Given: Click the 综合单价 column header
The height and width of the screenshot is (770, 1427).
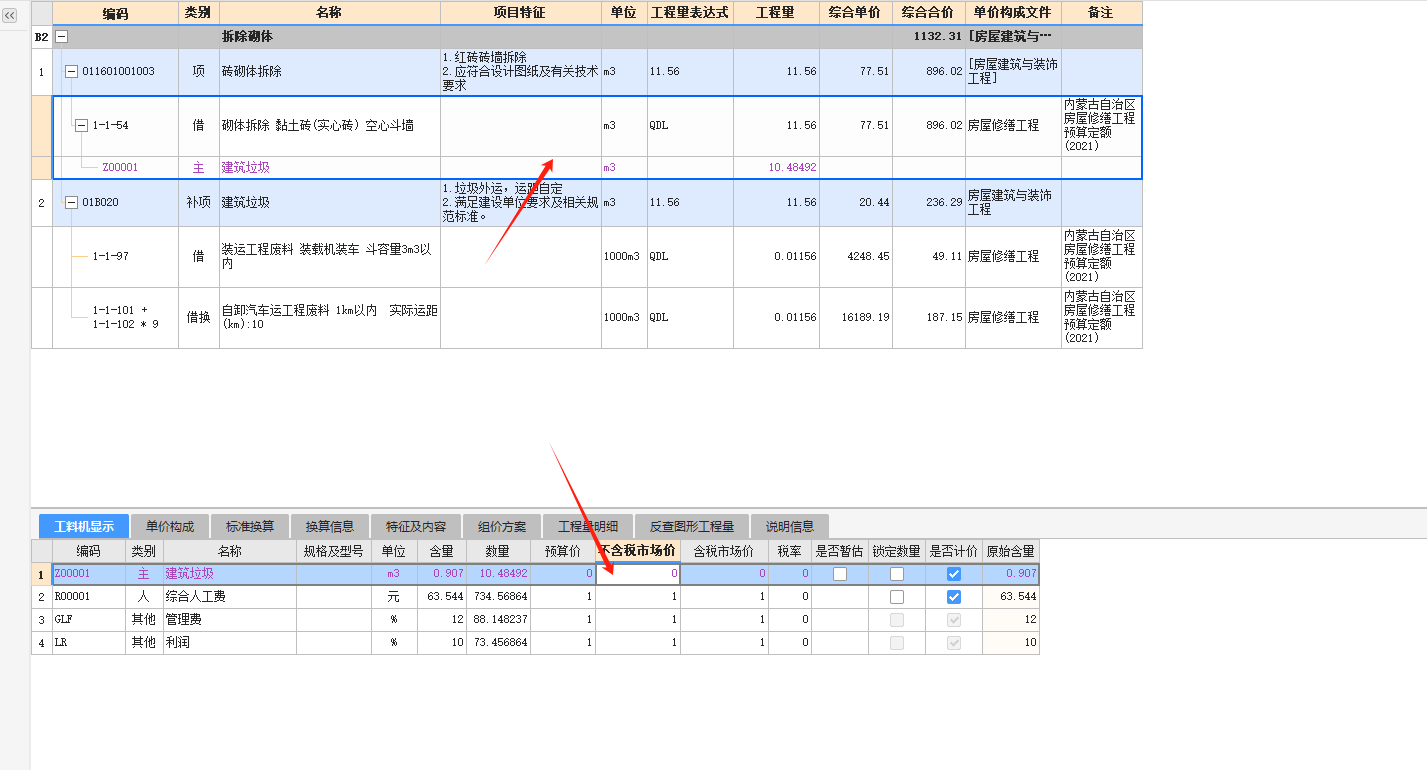Looking at the screenshot, I should click(856, 13).
